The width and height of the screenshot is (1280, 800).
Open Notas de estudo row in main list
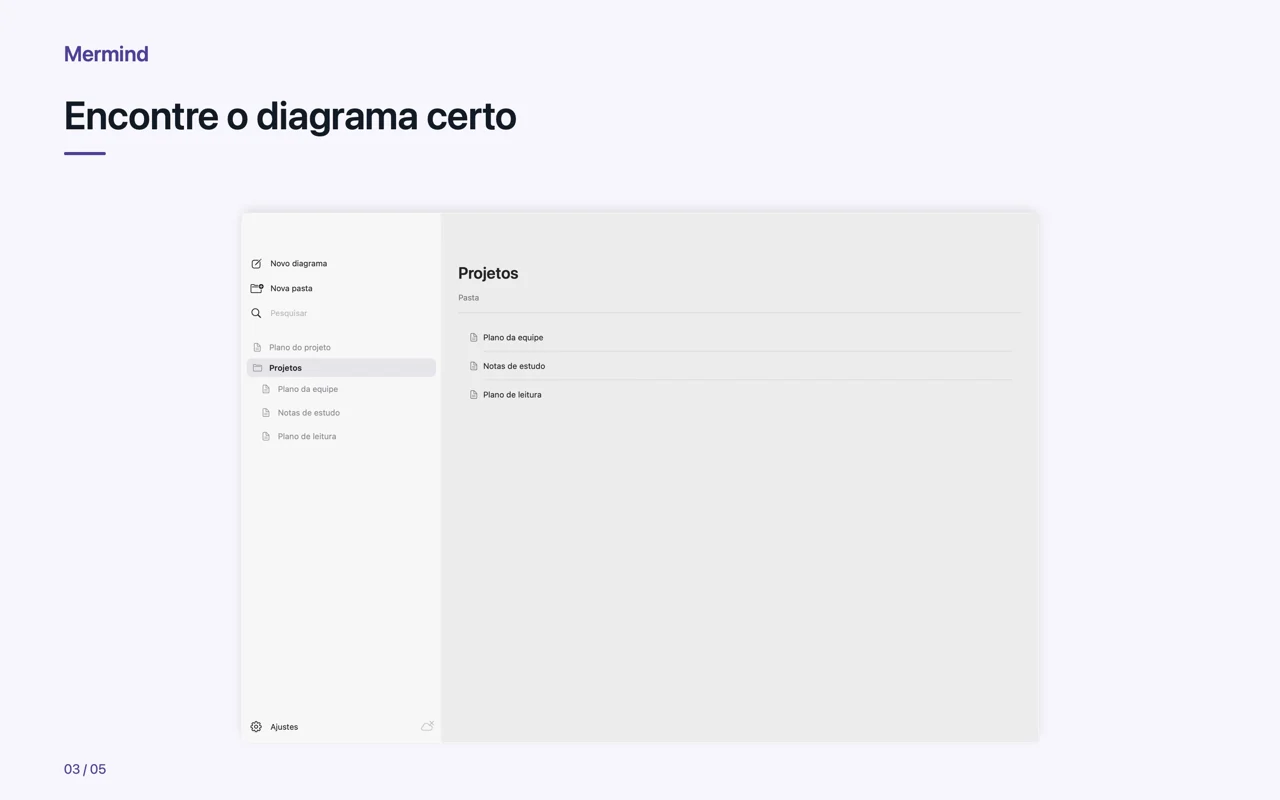(x=739, y=366)
